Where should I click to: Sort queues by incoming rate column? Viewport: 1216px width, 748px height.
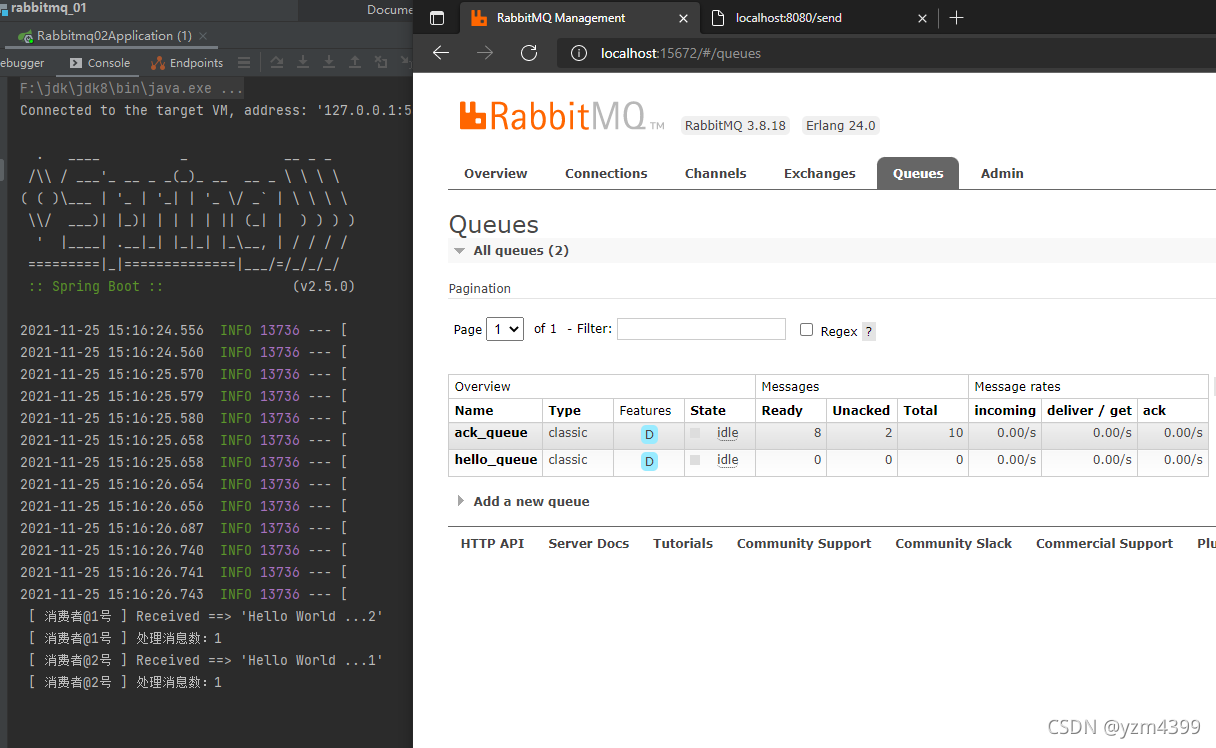[1005, 410]
